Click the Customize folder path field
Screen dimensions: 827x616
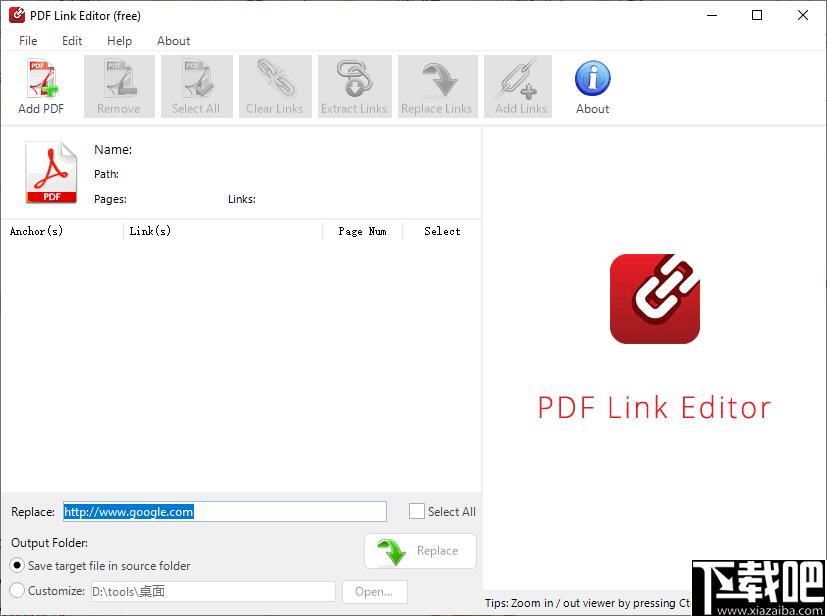point(213,591)
